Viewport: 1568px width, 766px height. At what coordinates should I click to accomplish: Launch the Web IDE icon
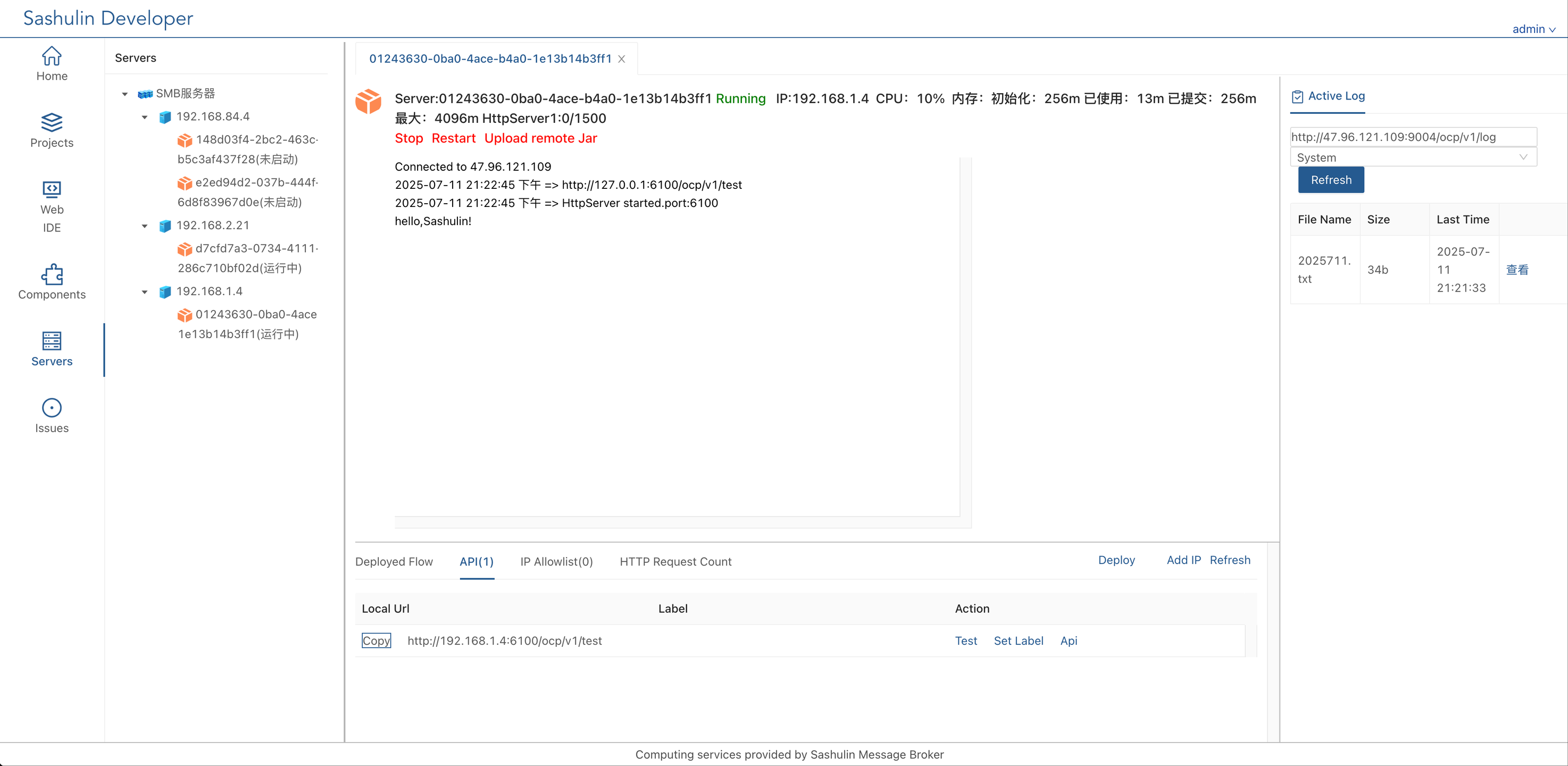[x=52, y=189]
